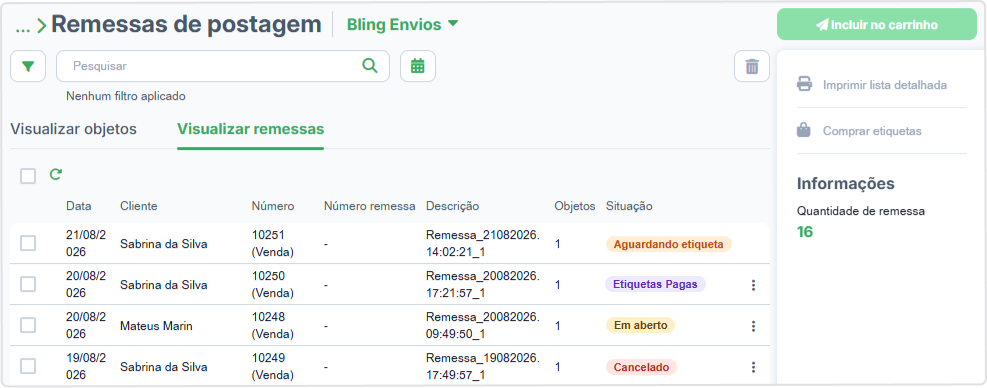987x388 pixels.
Task: Click the Descrição column header
Action: point(453,206)
